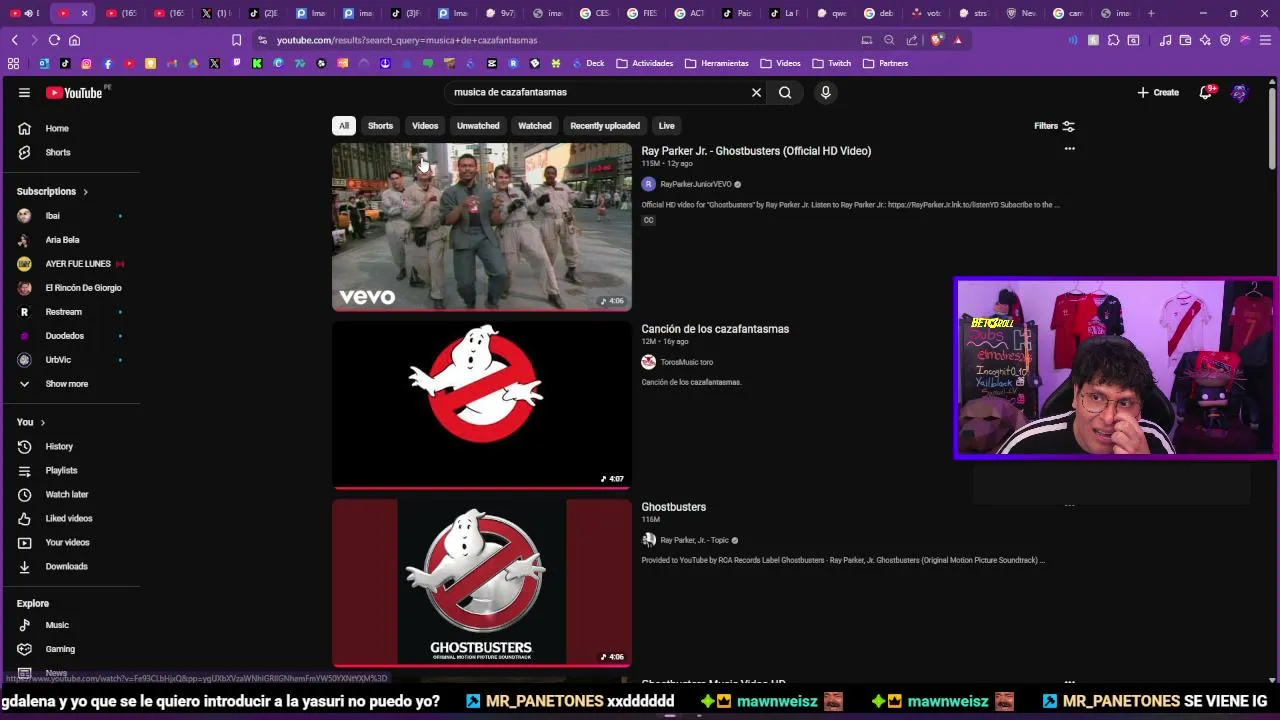Open the Ray Parker Jr. Official HD Video title
1280x720 pixels.
click(x=756, y=151)
